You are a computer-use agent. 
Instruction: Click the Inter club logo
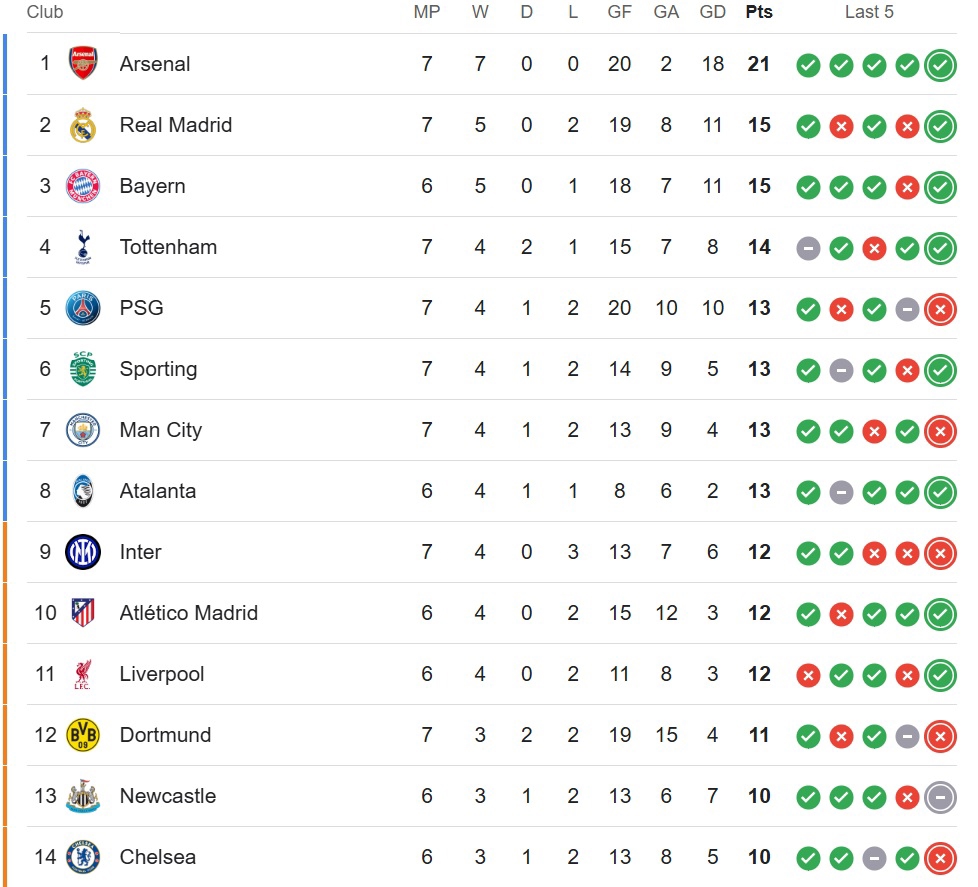point(83,552)
